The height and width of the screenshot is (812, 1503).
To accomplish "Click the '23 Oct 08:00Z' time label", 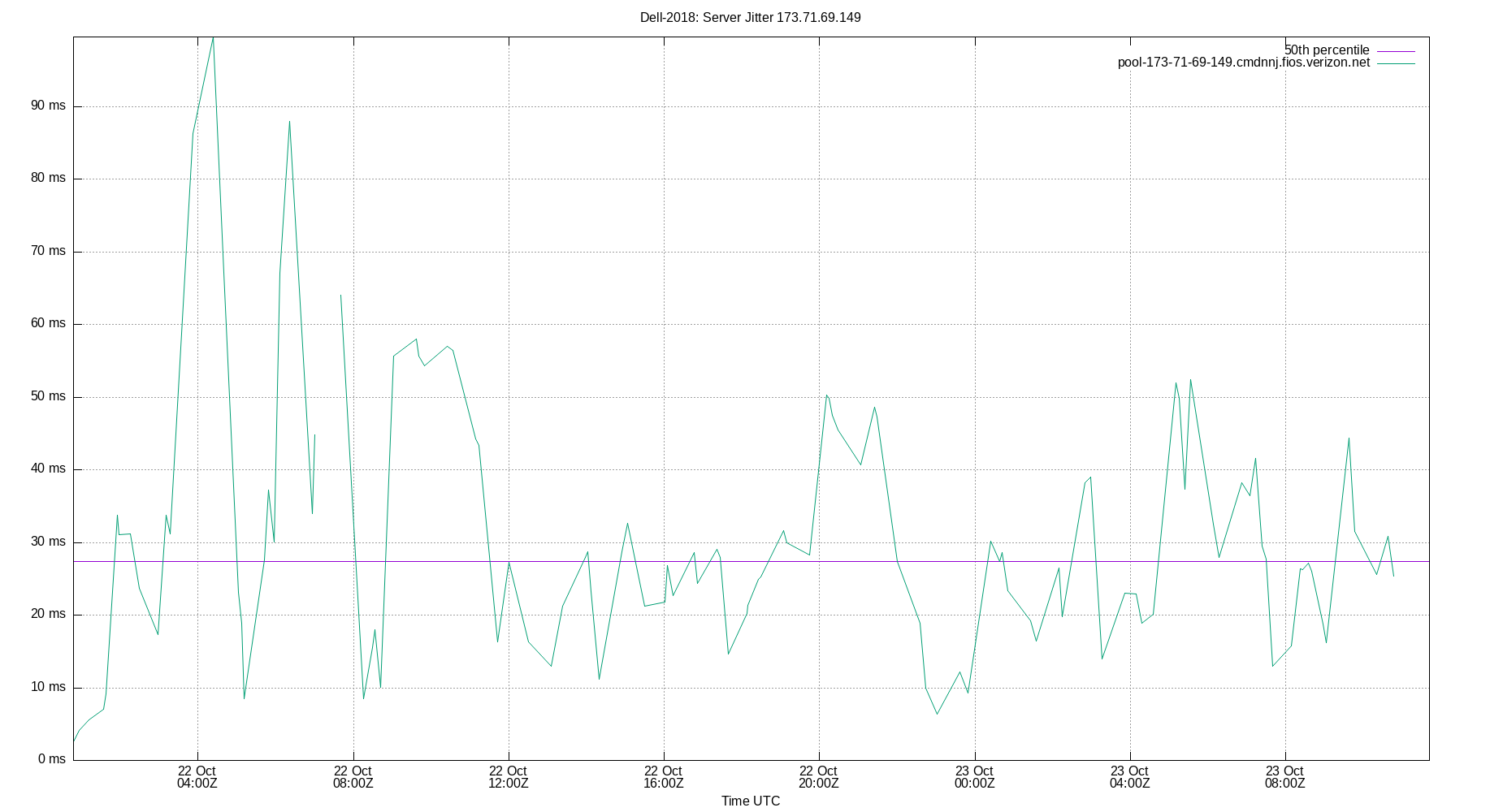I will coord(1284,777).
